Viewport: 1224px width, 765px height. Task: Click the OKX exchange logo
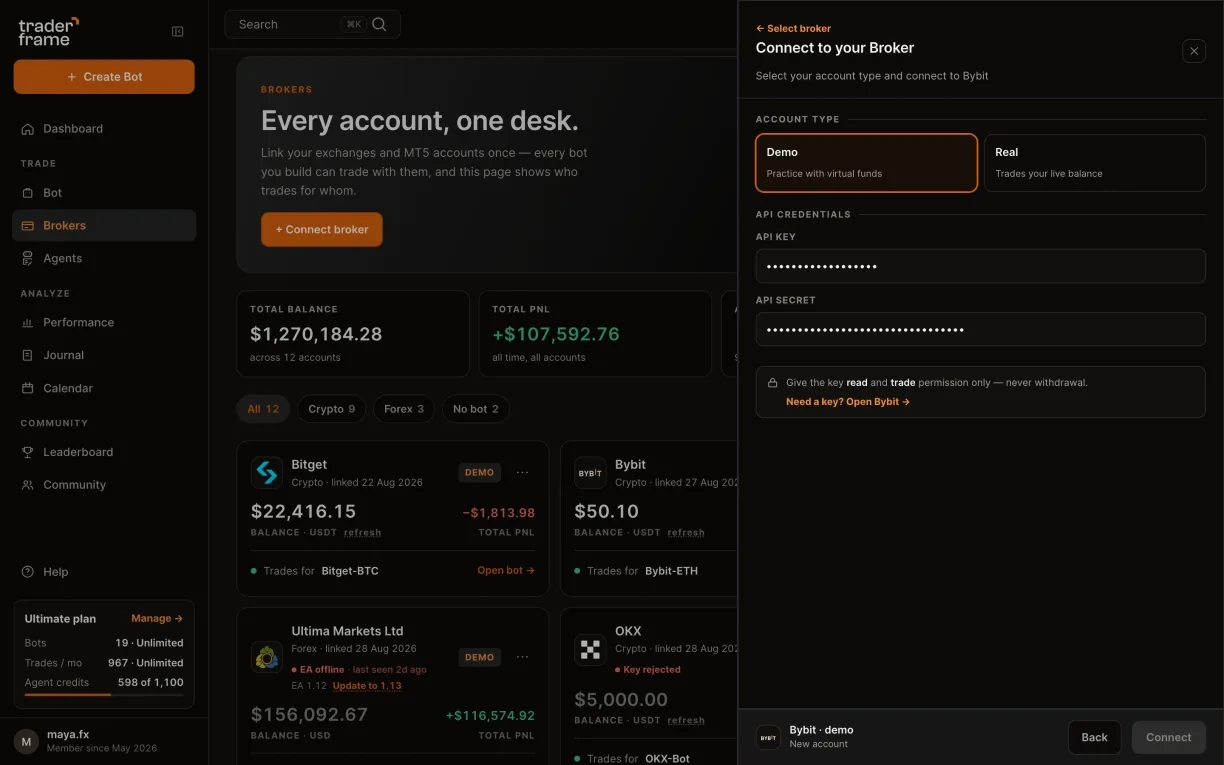pyautogui.click(x=590, y=650)
